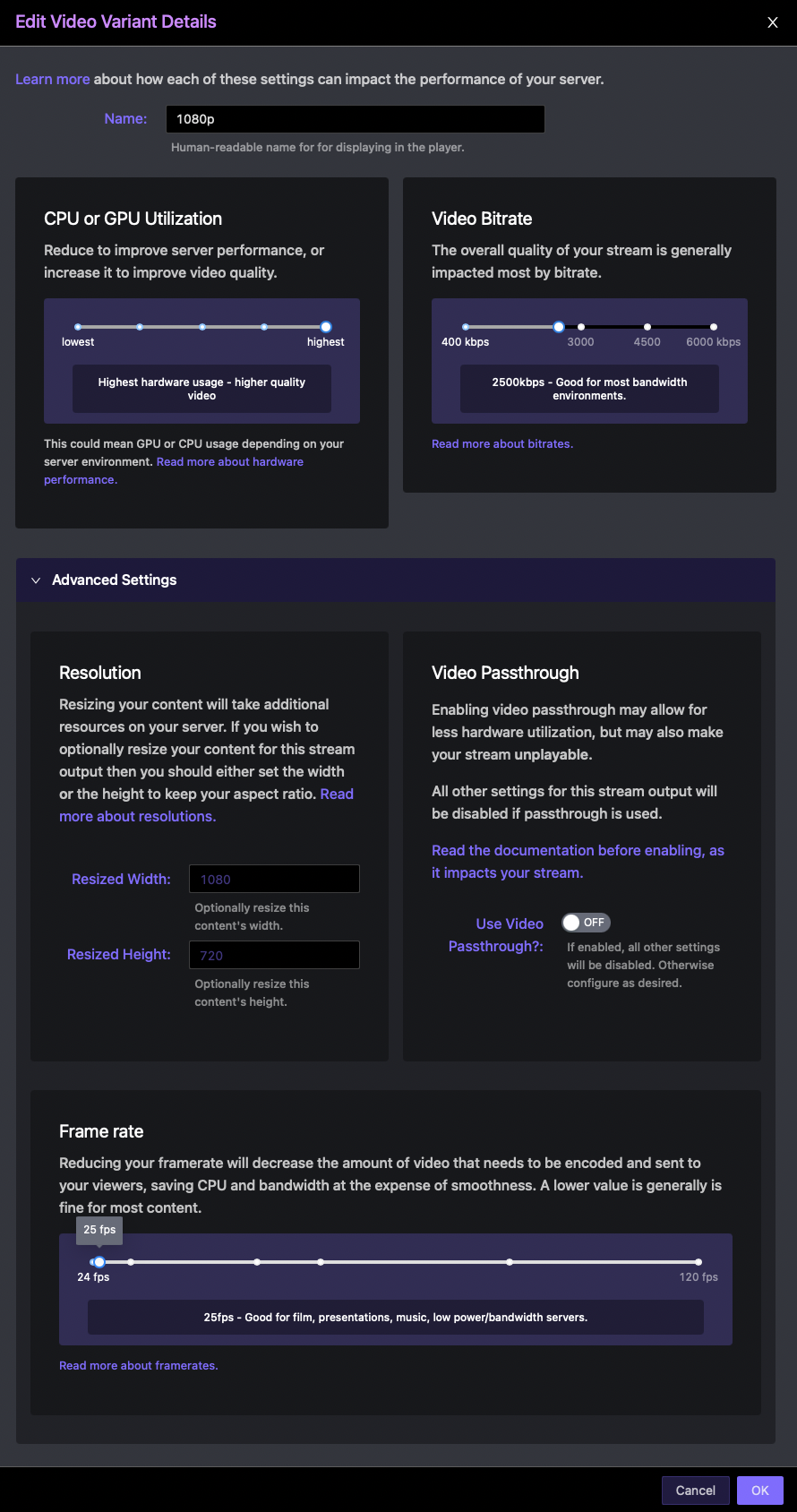797x1512 pixels.
Task: Open "Read more about resolutions" link
Action: coord(137,816)
